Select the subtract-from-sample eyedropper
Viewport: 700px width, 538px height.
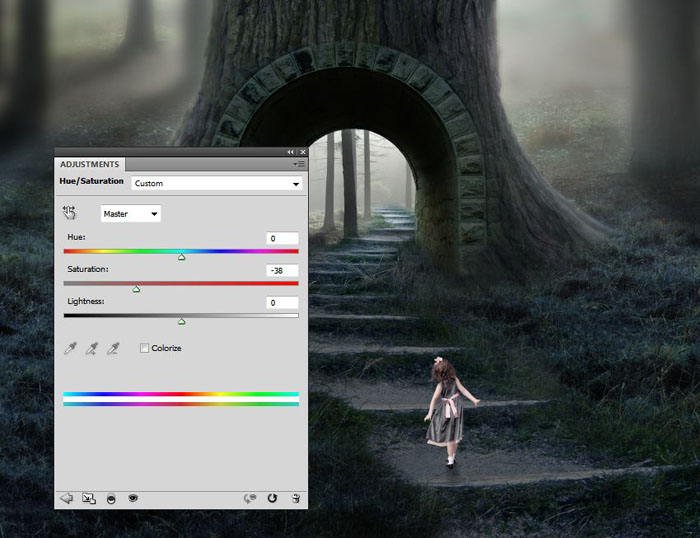[x=114, y=348]
